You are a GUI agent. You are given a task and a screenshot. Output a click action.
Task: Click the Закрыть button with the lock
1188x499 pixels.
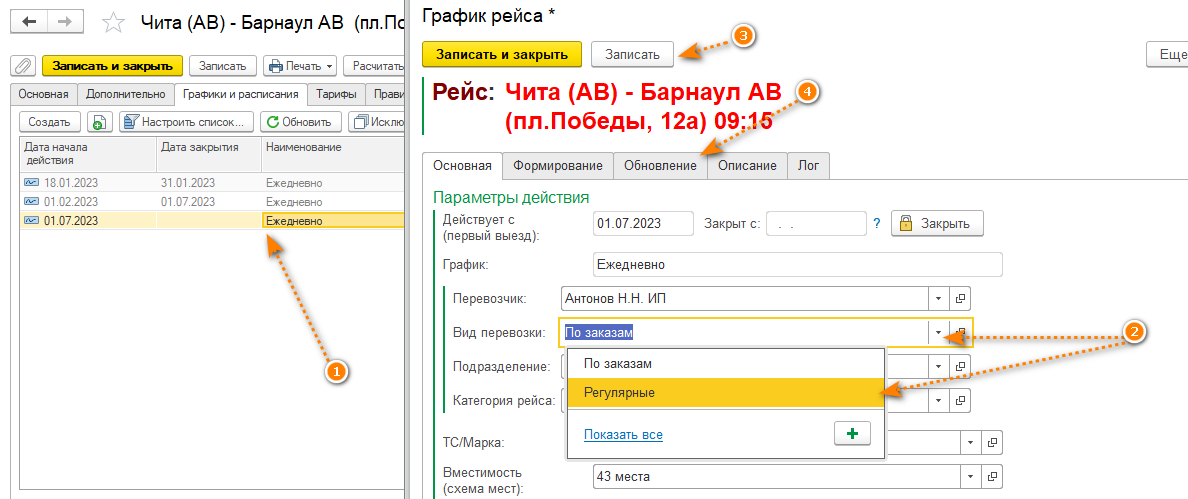[937, 223]
